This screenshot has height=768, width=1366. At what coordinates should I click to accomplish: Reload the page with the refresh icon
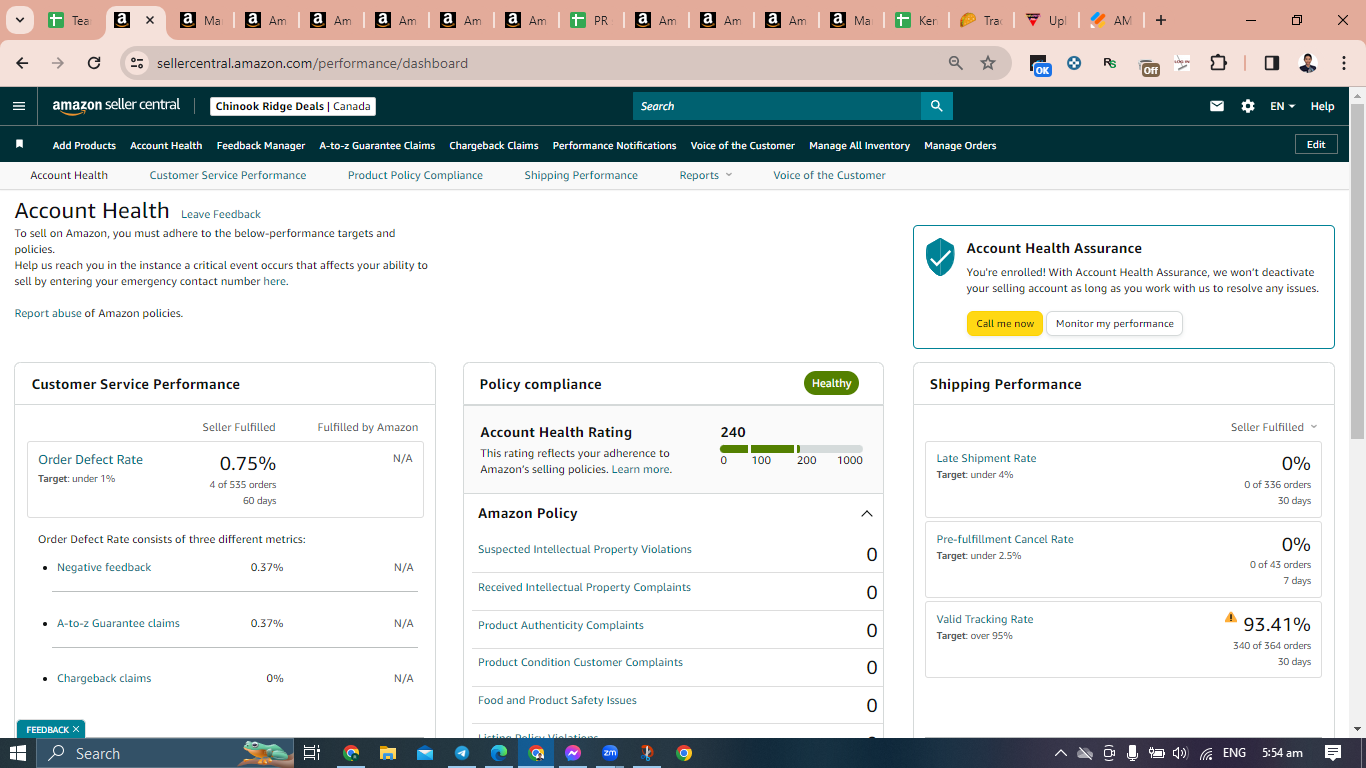[94, 63]
